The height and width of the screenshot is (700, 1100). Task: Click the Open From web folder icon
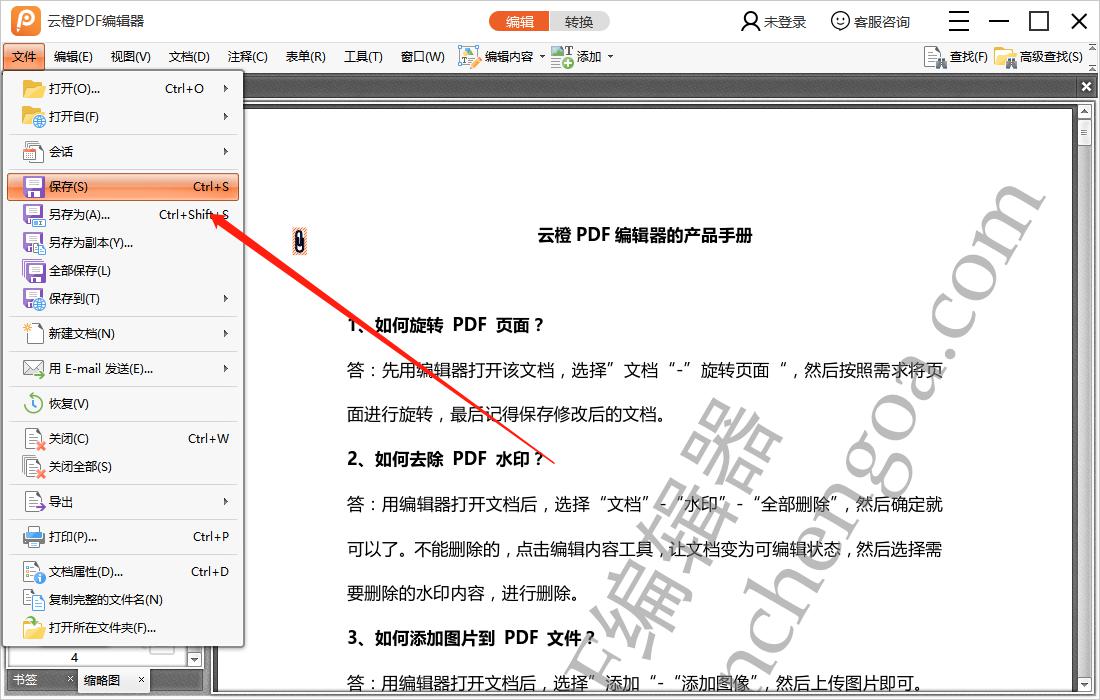tap(33, 116)
